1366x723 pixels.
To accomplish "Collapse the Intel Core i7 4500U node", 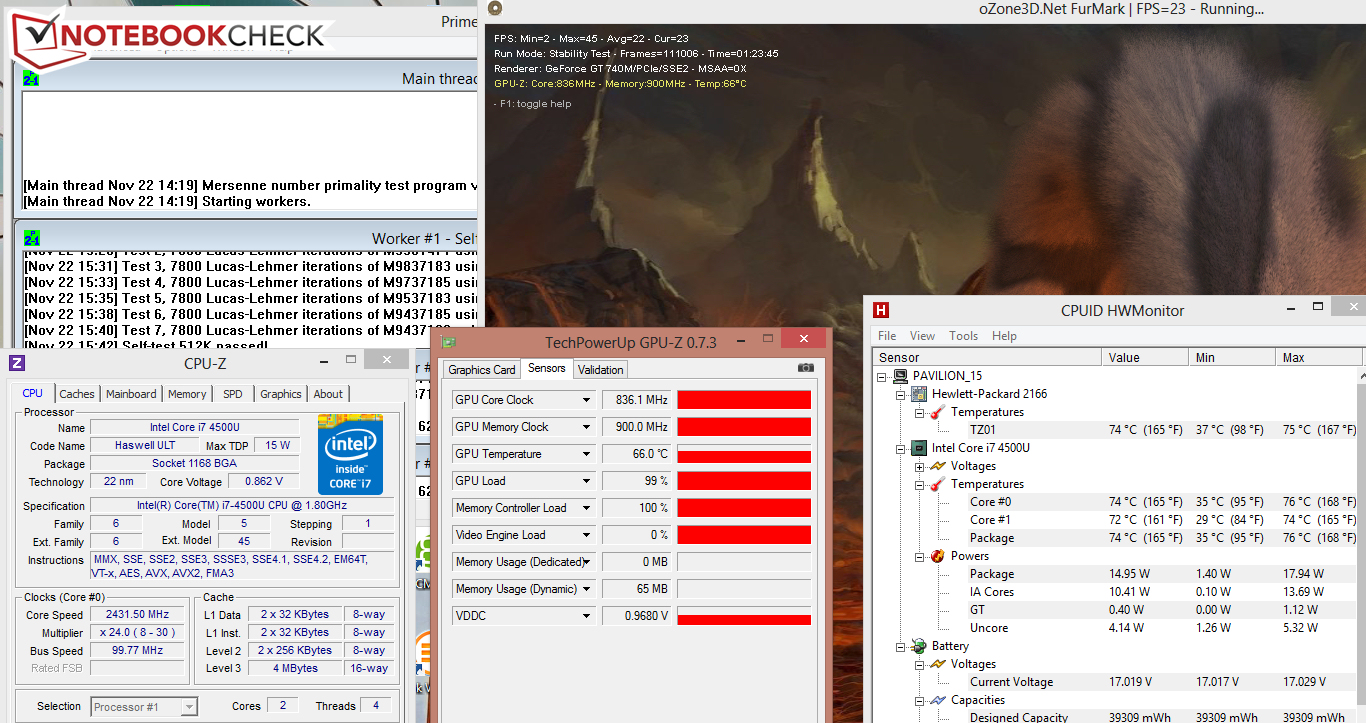I will pos(901,448).
